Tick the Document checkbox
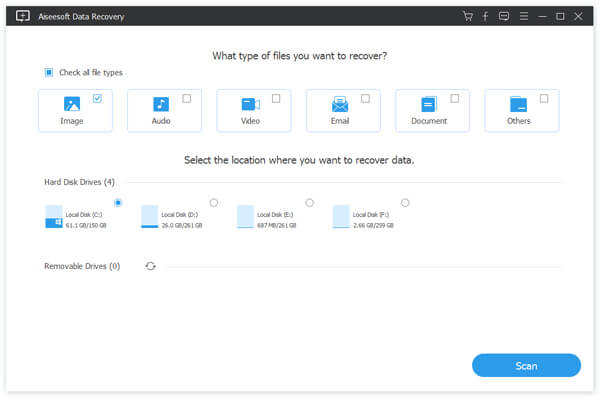The height and width of the screenshot is (398, 600). pyautogui.click(x=455, y=99)
